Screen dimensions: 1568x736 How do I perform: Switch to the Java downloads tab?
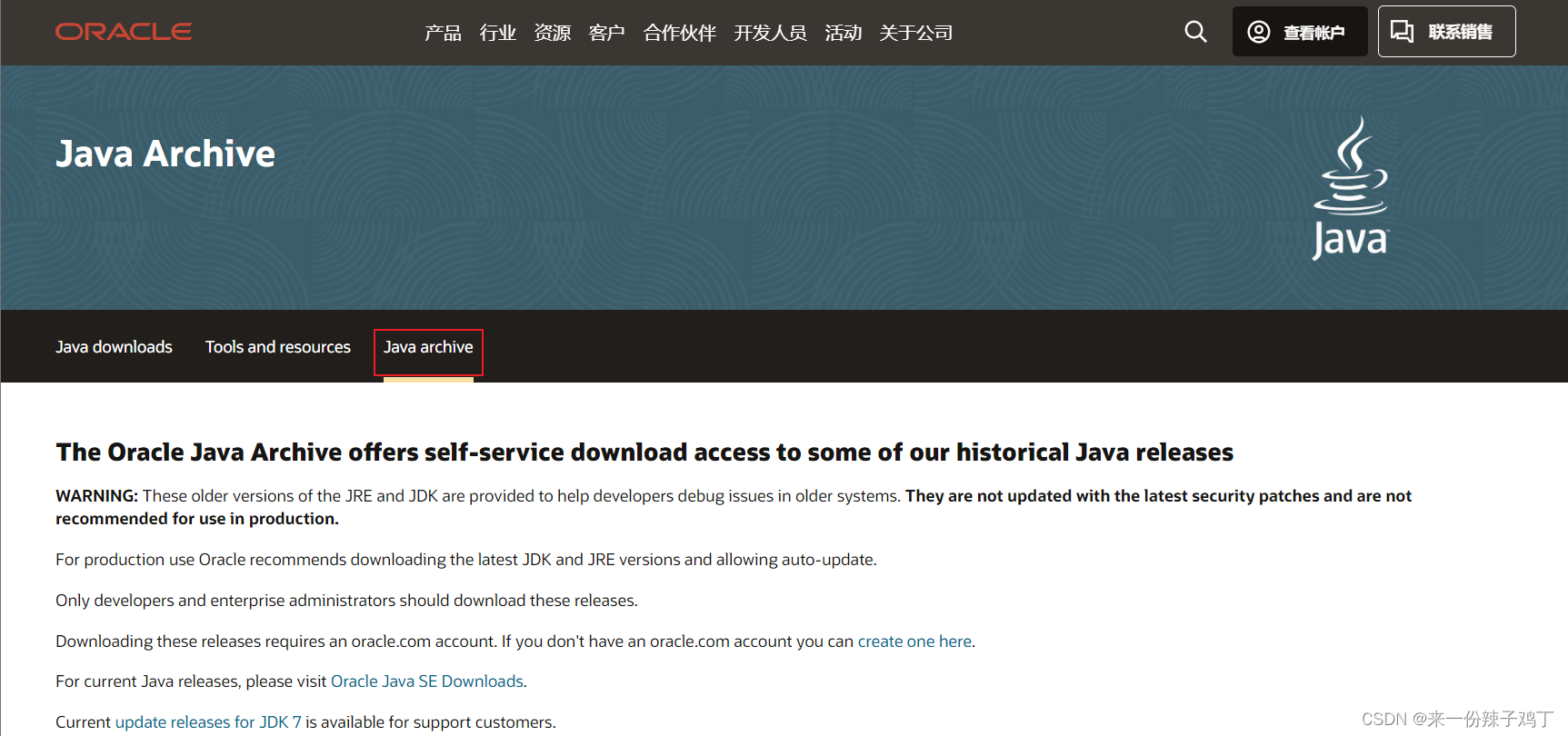pyautogui.click(x=114, y=347)
